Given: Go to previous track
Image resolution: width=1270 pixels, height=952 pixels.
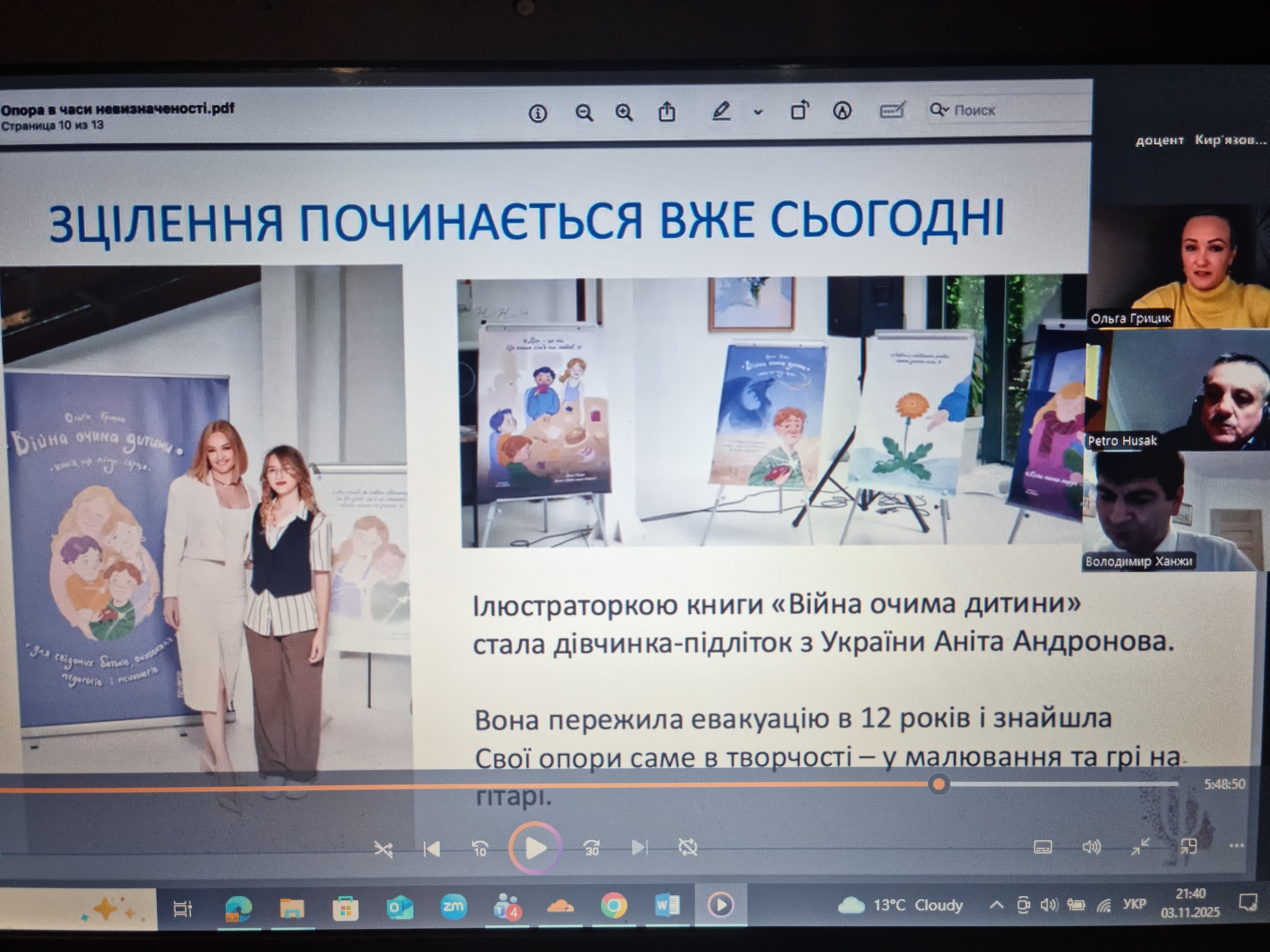Looking at the screenshot, I should coord(432,848).
